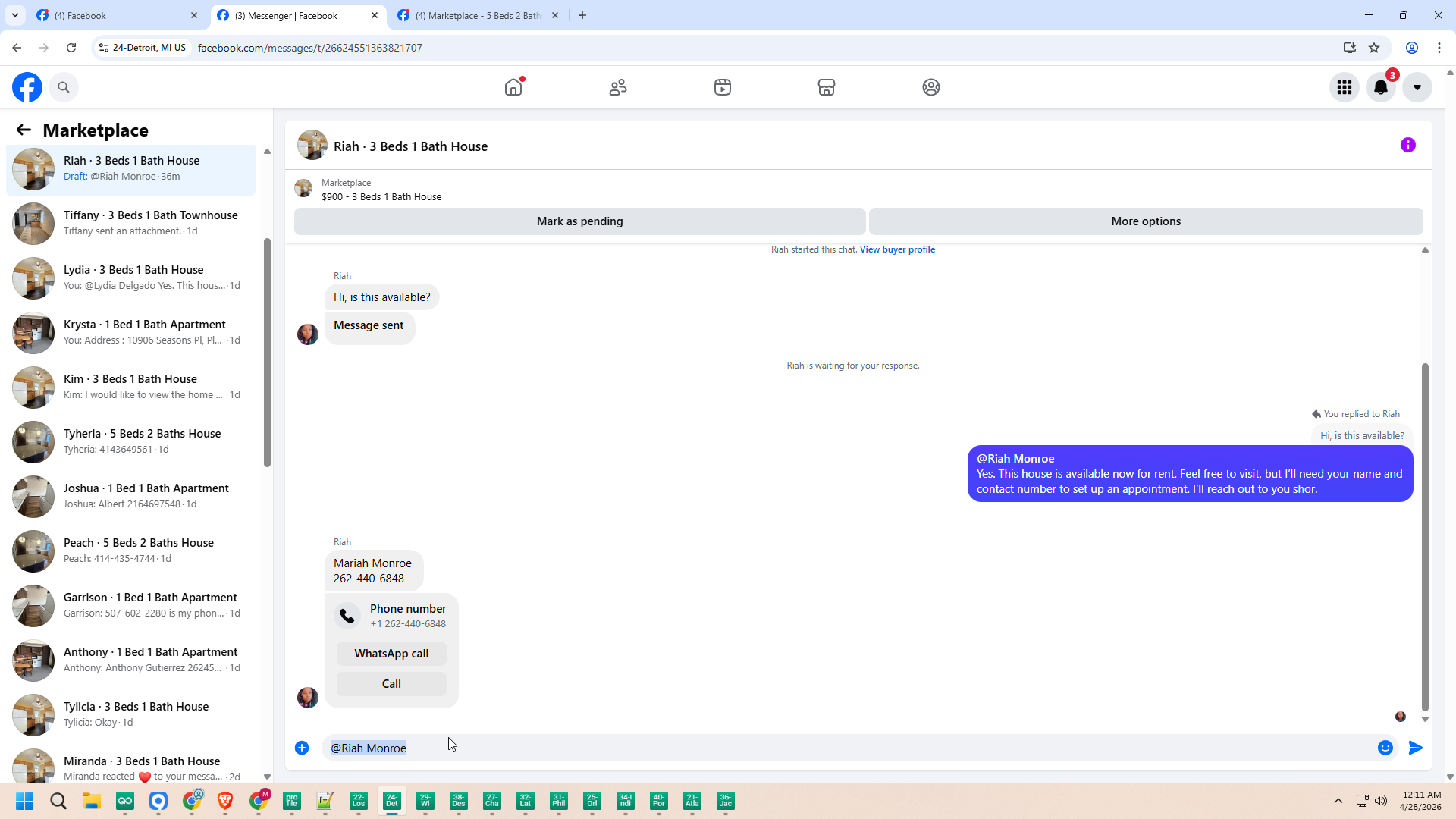The width and height of the screenshot is (1456, 819).
Task: Focus the message input field
Action: (x=849, y=748)
